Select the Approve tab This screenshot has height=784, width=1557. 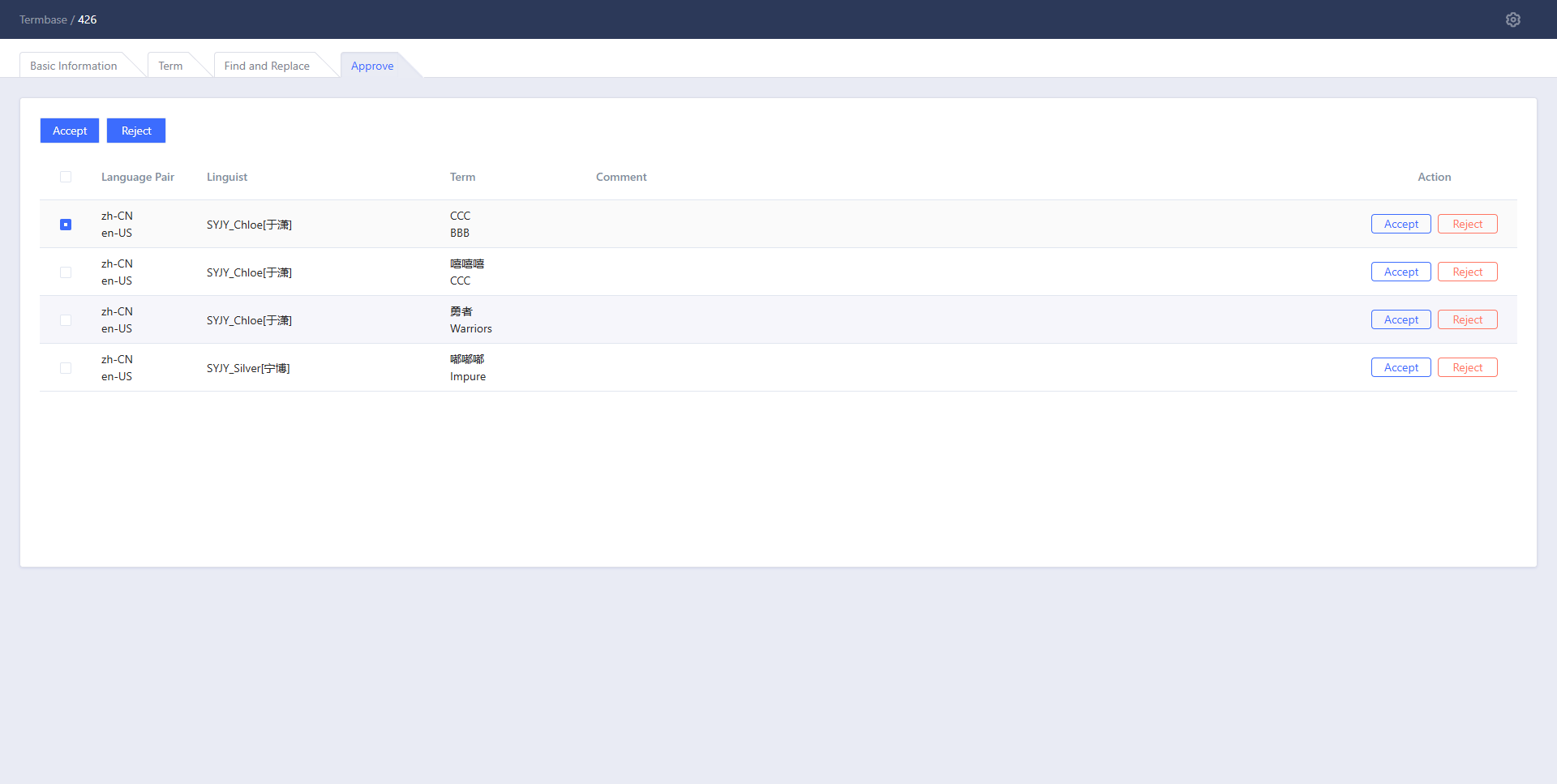[x=372, y=66]
